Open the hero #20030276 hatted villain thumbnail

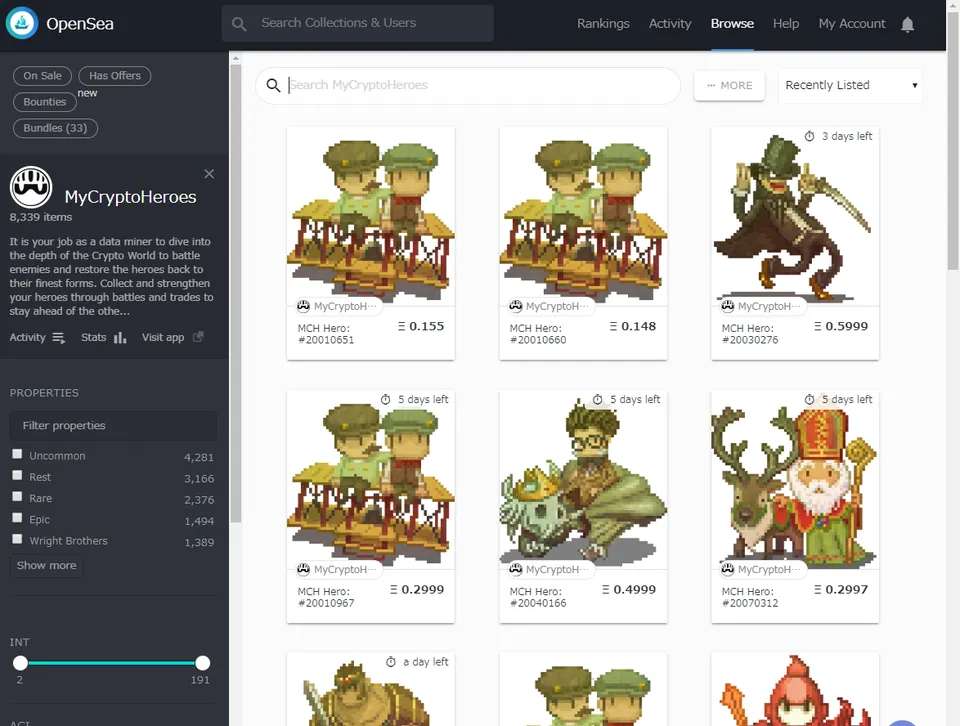(x=795, y=217)
